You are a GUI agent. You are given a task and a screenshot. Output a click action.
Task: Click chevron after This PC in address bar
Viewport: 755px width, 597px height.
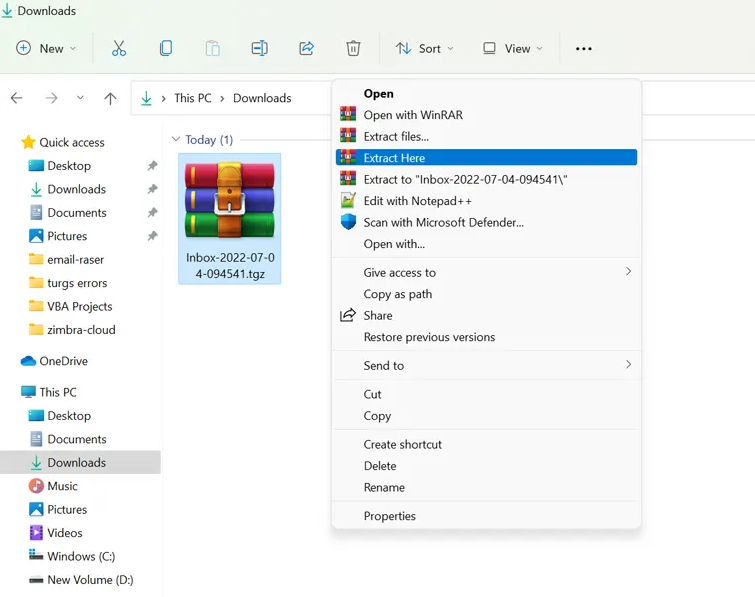tap(222, 98)
